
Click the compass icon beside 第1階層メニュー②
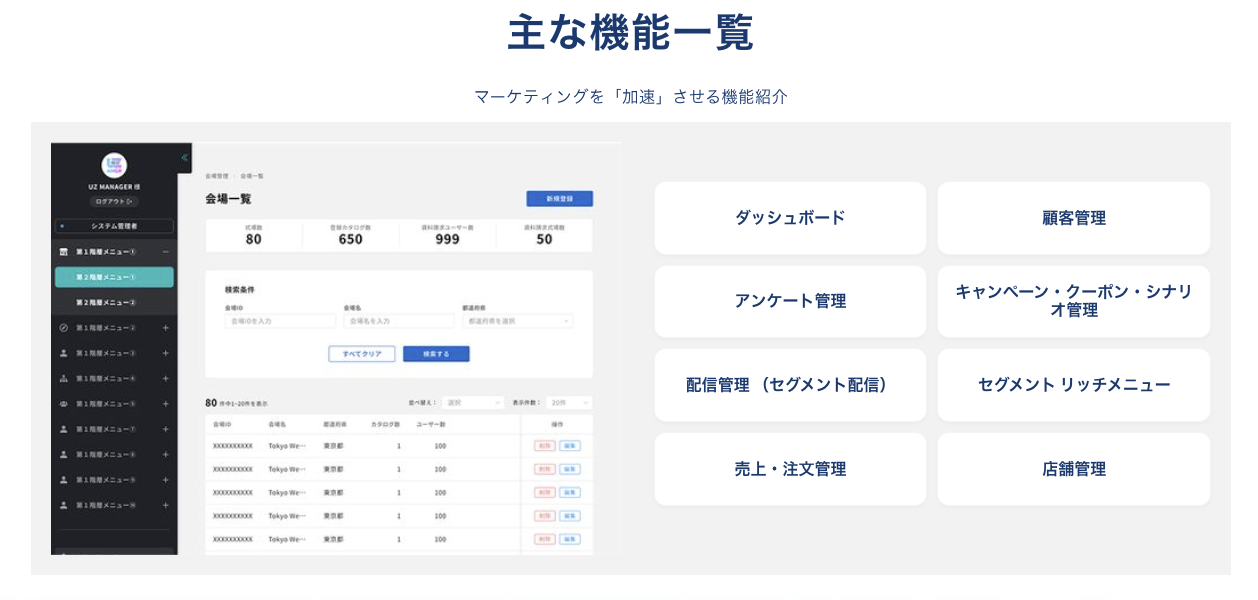click(63, 327)
